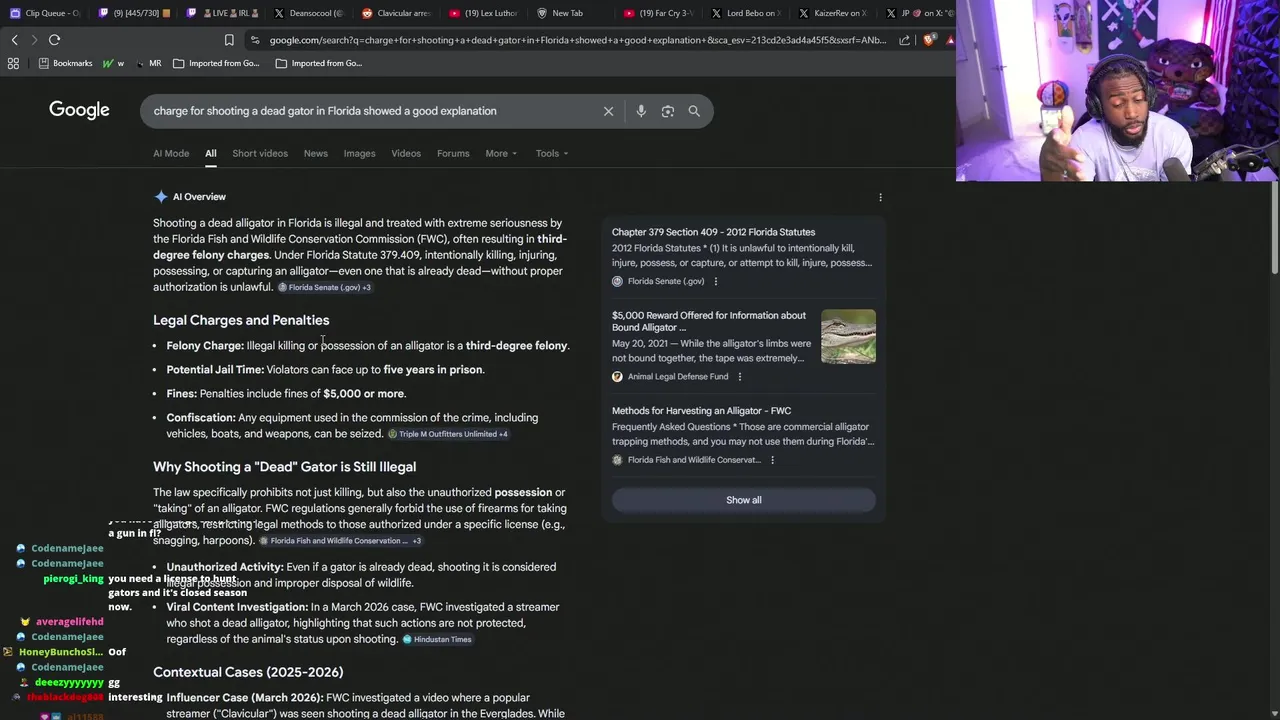Click into the Google search input field
1280x720 pixels.
(370, 111)
